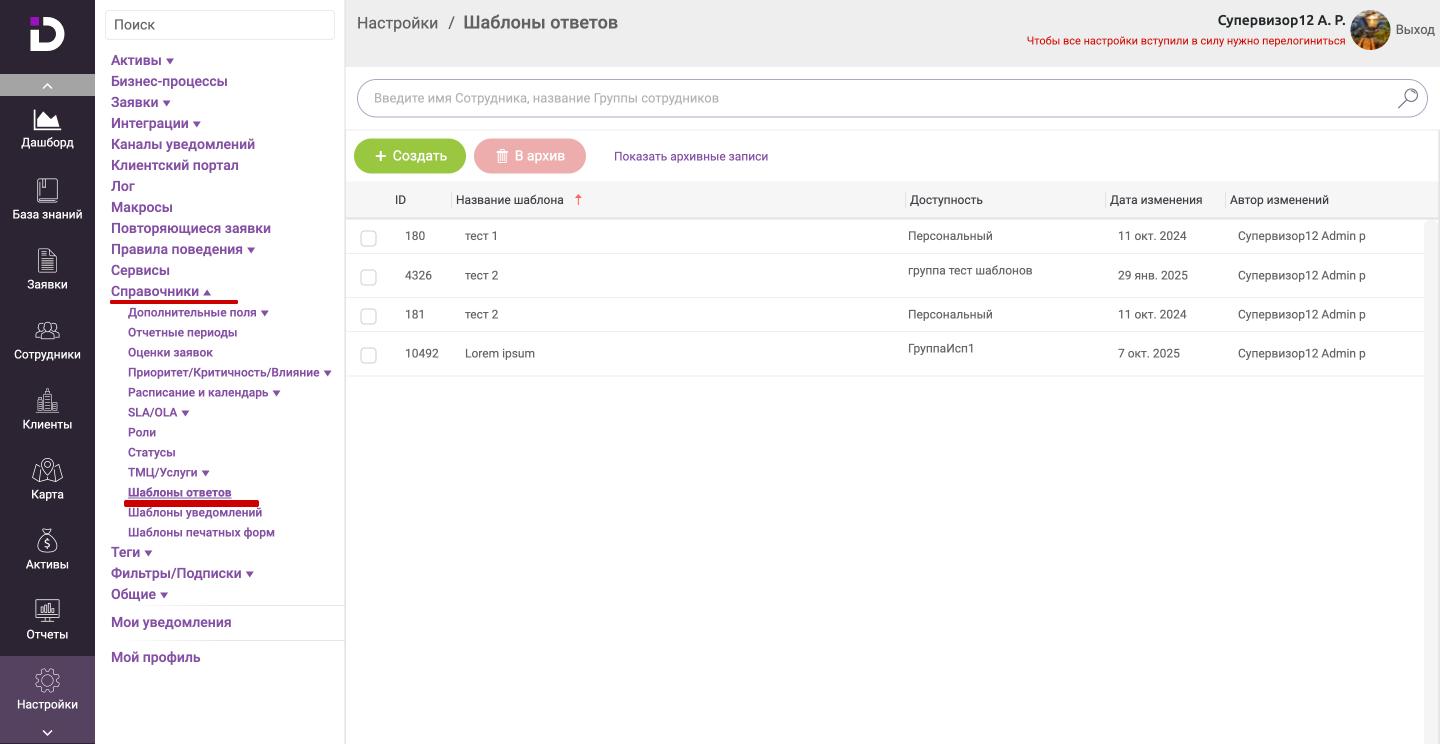Open the Employees people icon

[x=47, y=331]
